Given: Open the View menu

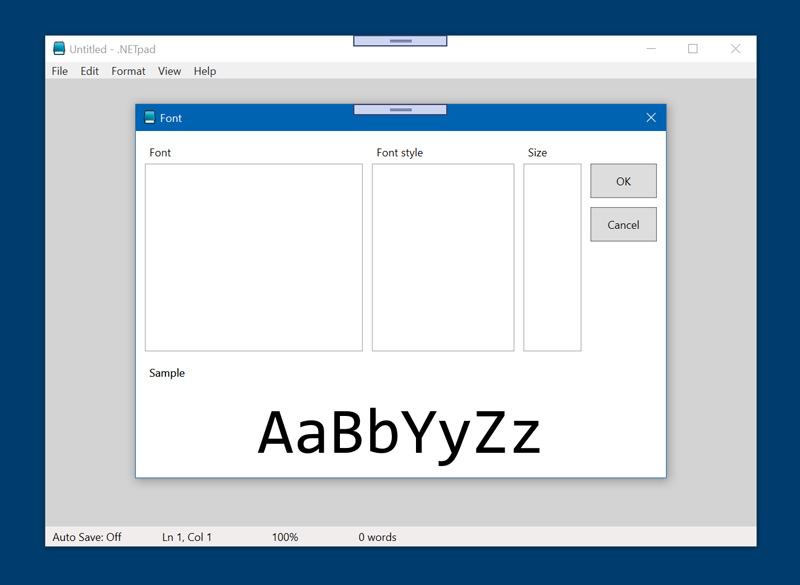Looking at the screenshot, I should coord(170,71).
